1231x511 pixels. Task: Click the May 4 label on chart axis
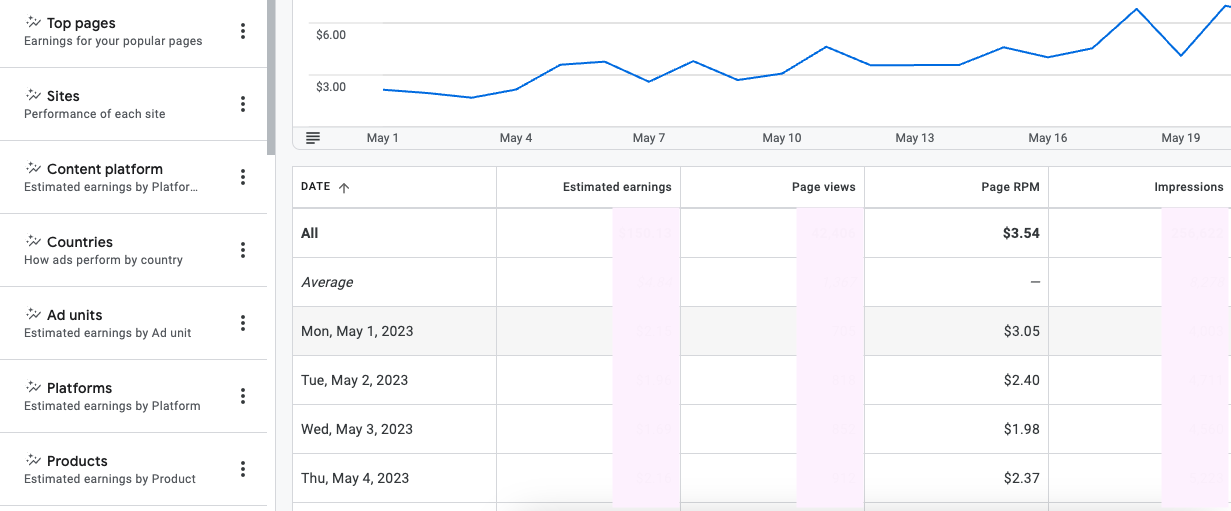click(x=516, y=138)
